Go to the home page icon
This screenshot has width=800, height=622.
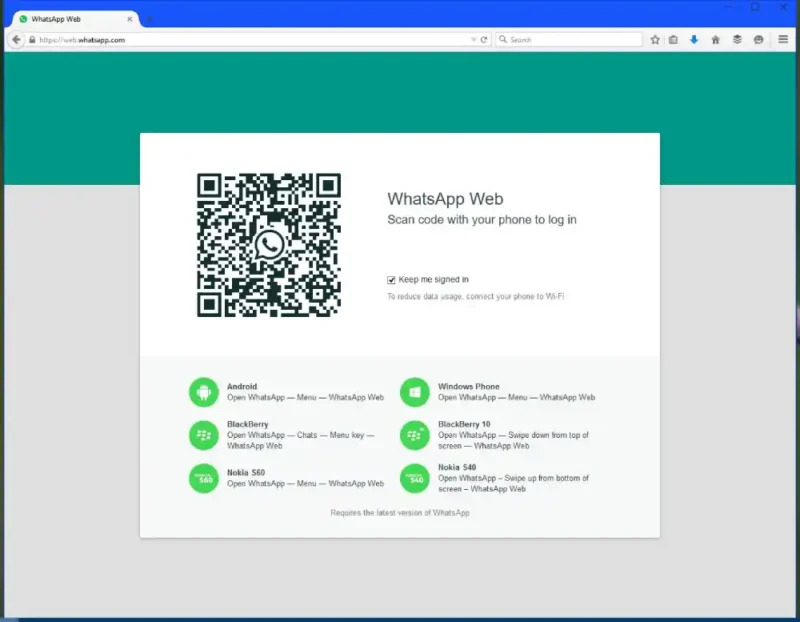pos(715,39)
